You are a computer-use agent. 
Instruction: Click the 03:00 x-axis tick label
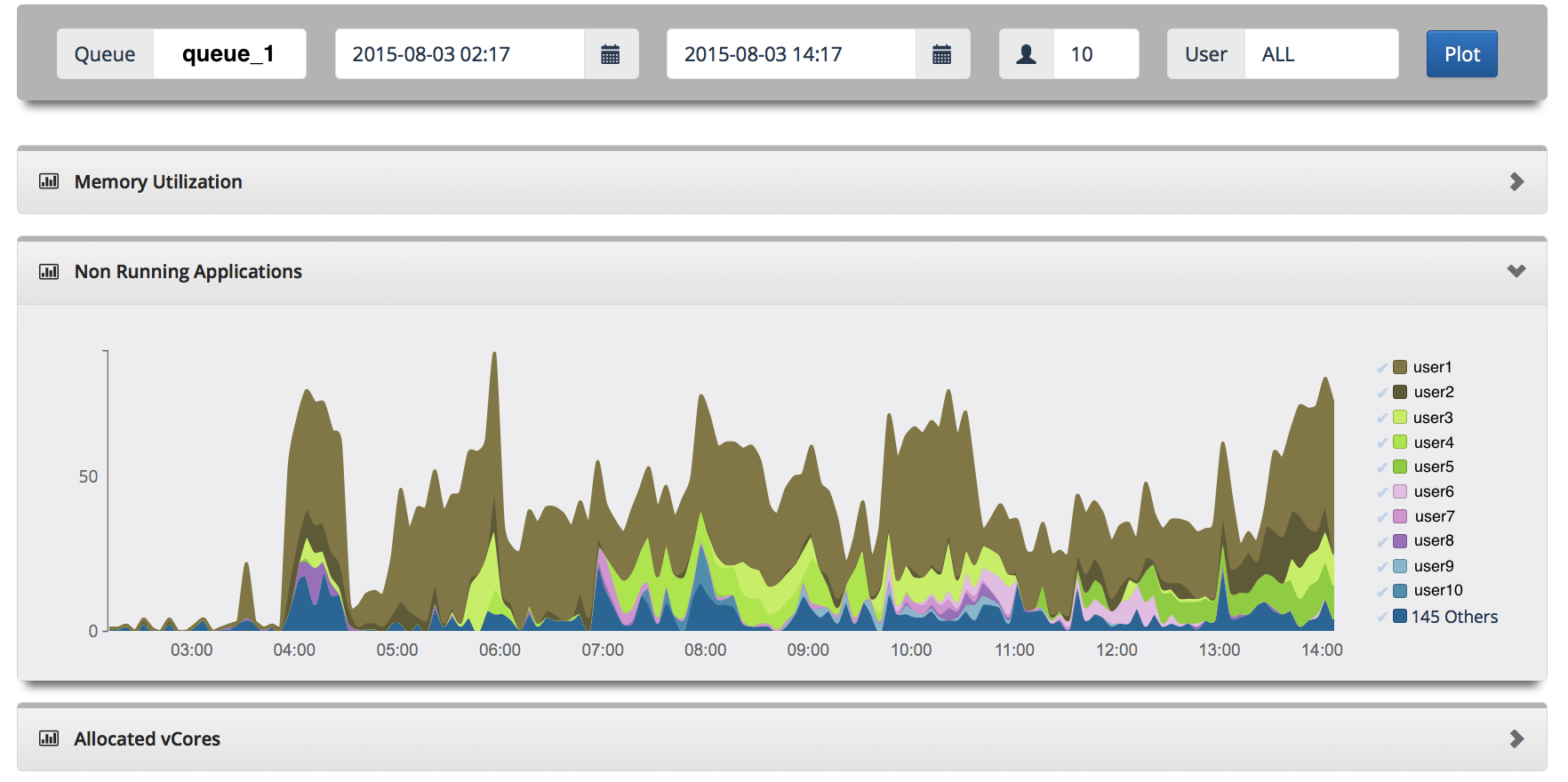click(x=192, y=650)
